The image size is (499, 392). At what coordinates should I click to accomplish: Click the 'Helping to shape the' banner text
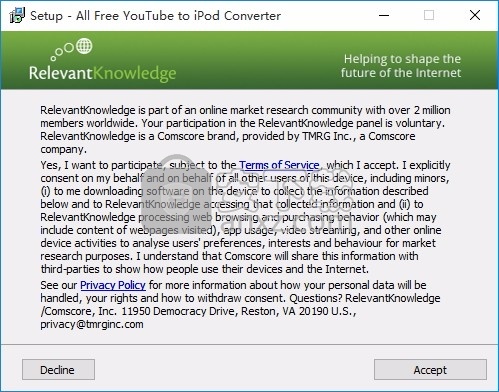(402, 59)
